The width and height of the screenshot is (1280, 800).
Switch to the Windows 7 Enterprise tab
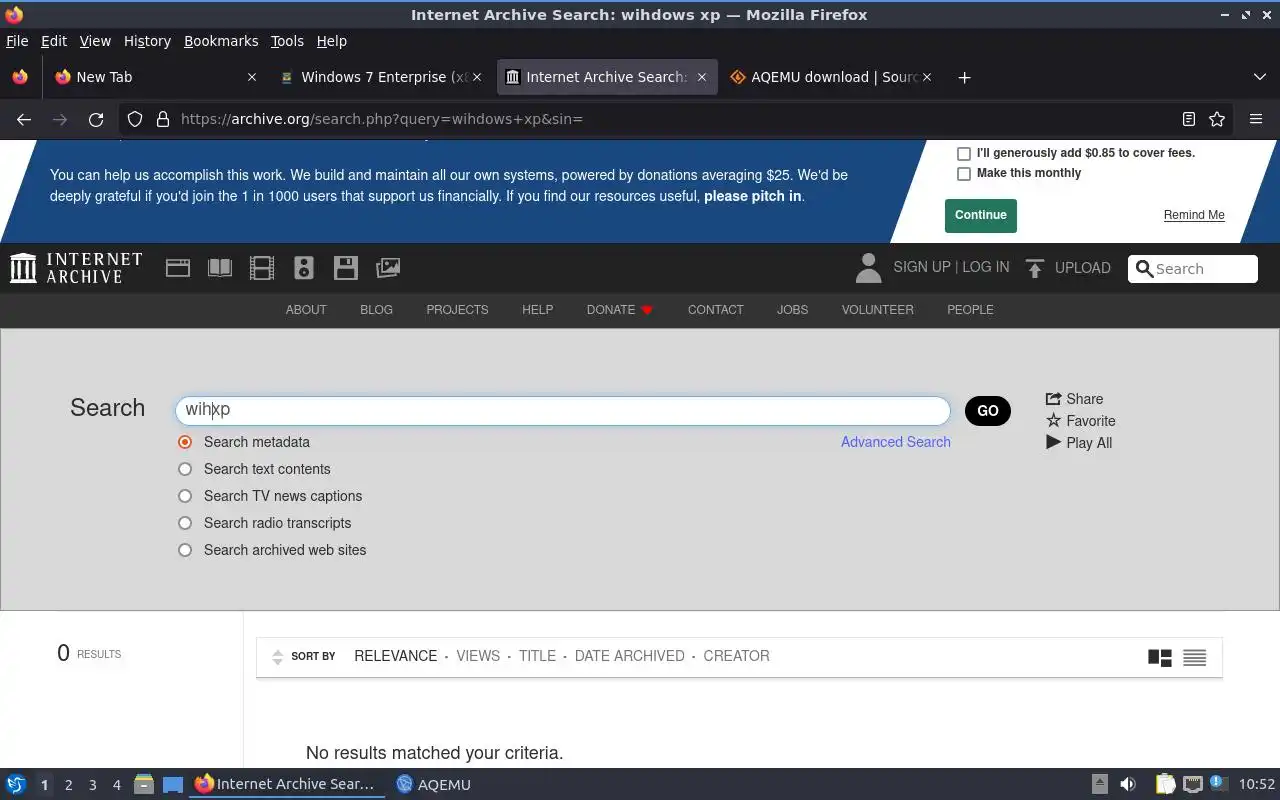coord(383,77)
